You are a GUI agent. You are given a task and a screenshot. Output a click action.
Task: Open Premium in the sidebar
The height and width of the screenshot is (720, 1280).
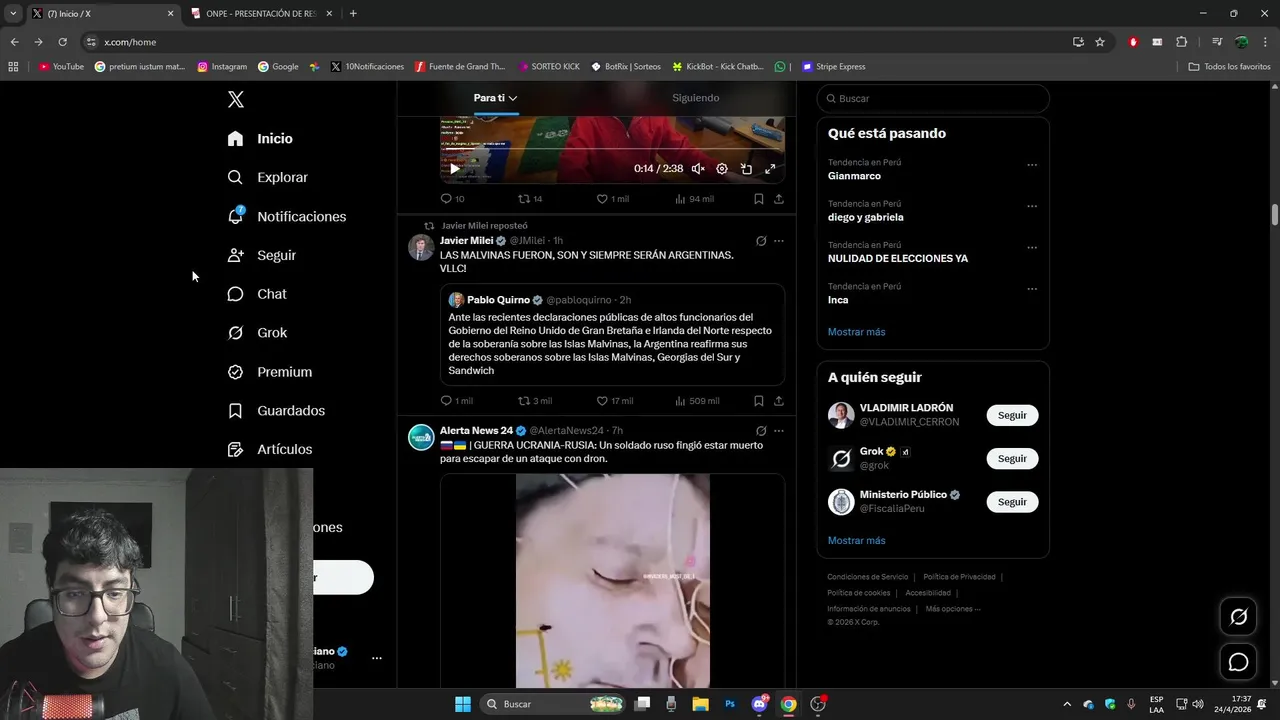[269, 372]
